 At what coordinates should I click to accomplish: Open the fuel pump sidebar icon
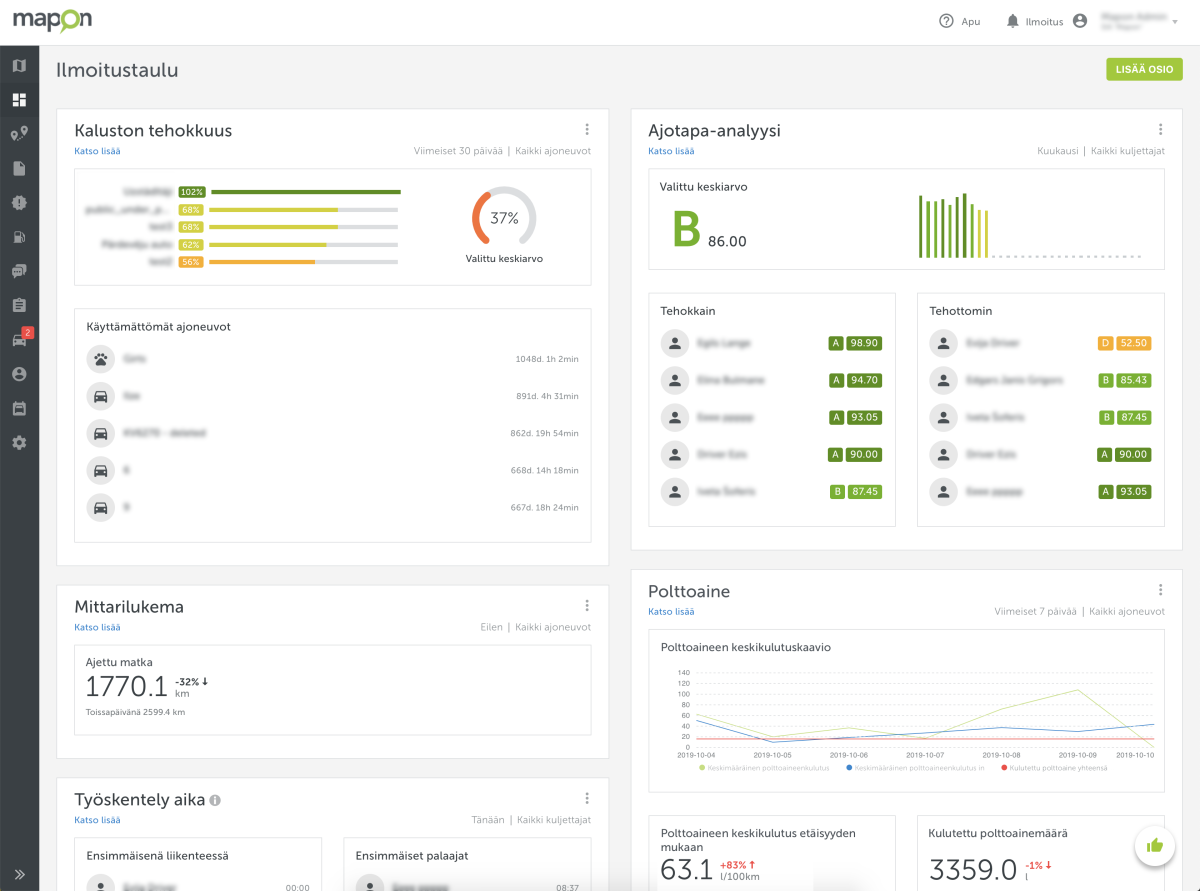(19, 237)
